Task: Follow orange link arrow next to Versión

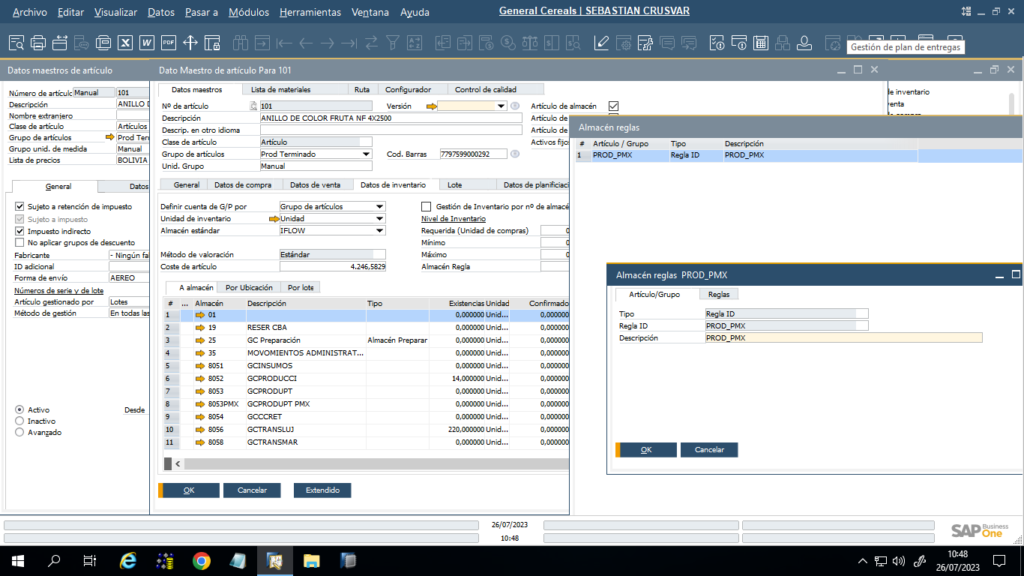Action: [431, 106]
